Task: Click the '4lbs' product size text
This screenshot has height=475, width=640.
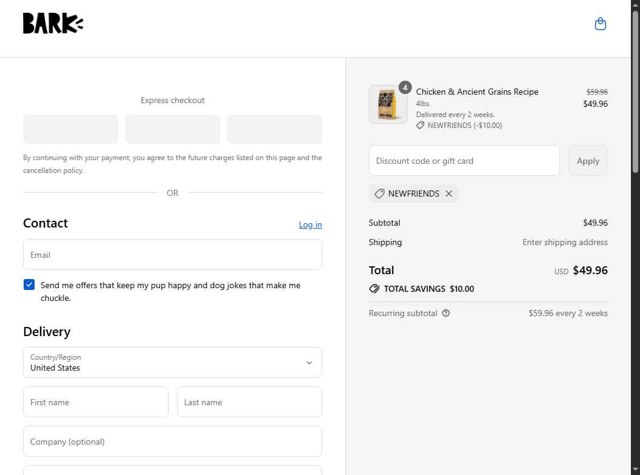Action: [422, 104]
